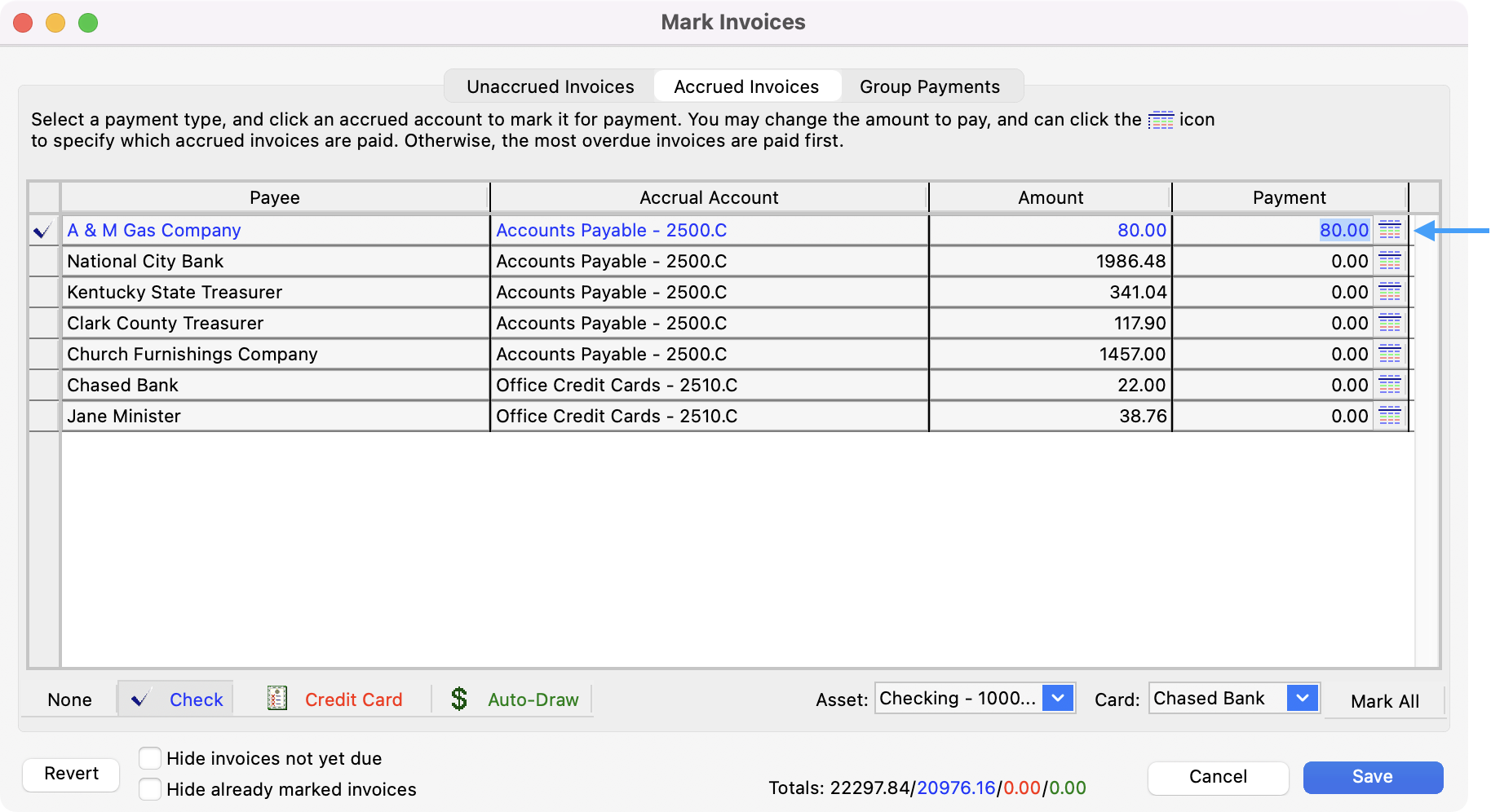Image resolution: width=1491 pixels, height=812 pixels.
Task: Switch to the Unaccrued Invoices tab
Action: click(x=550, y=86)
